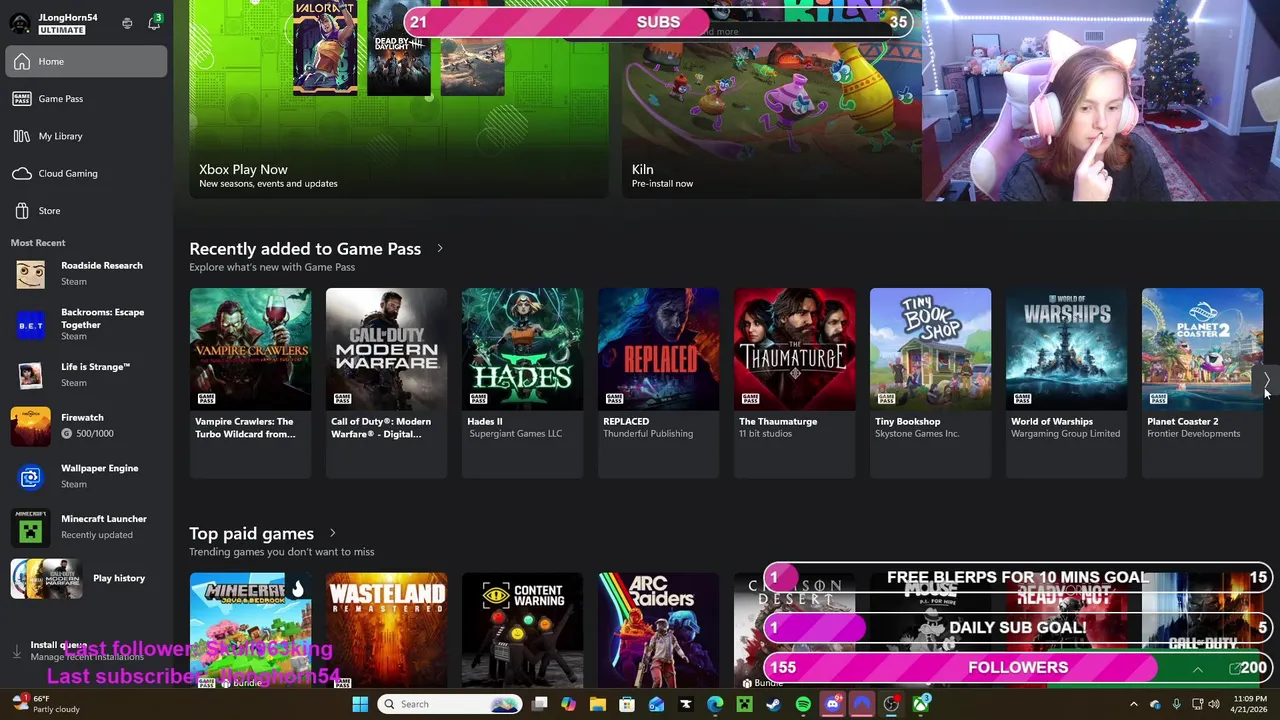Open The Thaumaturge game tile

(x=794, y=382)
